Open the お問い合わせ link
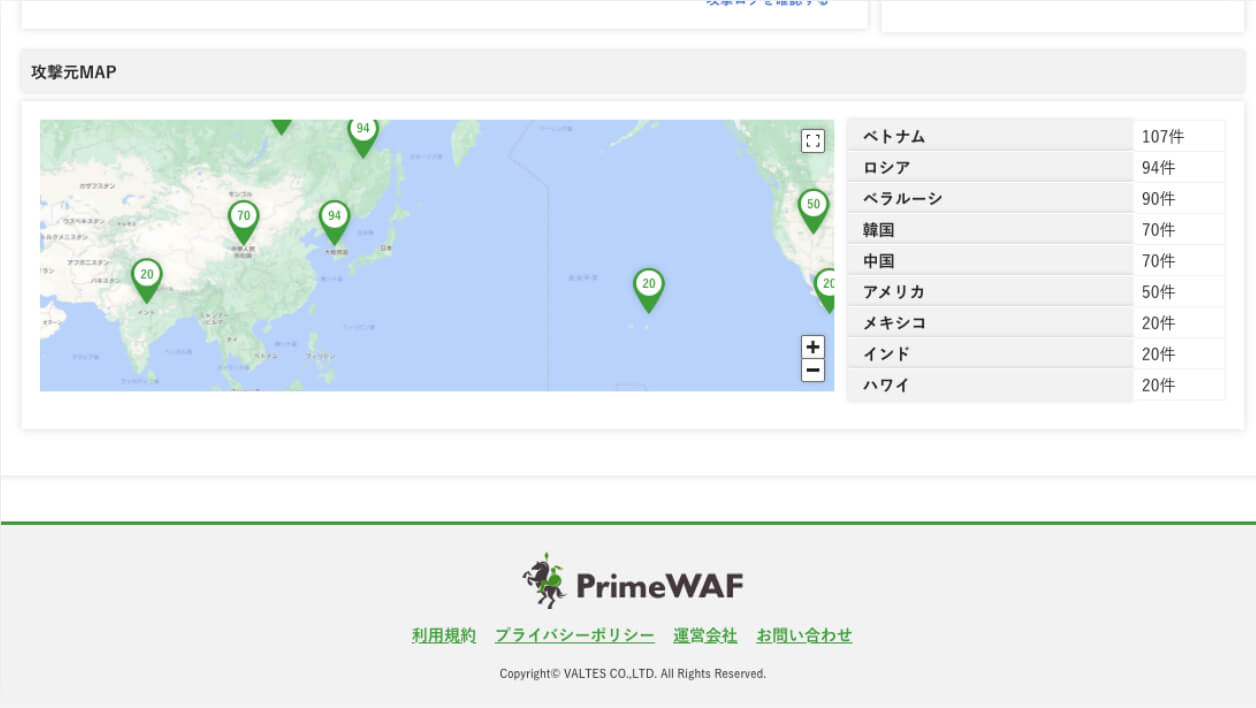Screen dimensions: 1256x708 [x=805, y=635]
